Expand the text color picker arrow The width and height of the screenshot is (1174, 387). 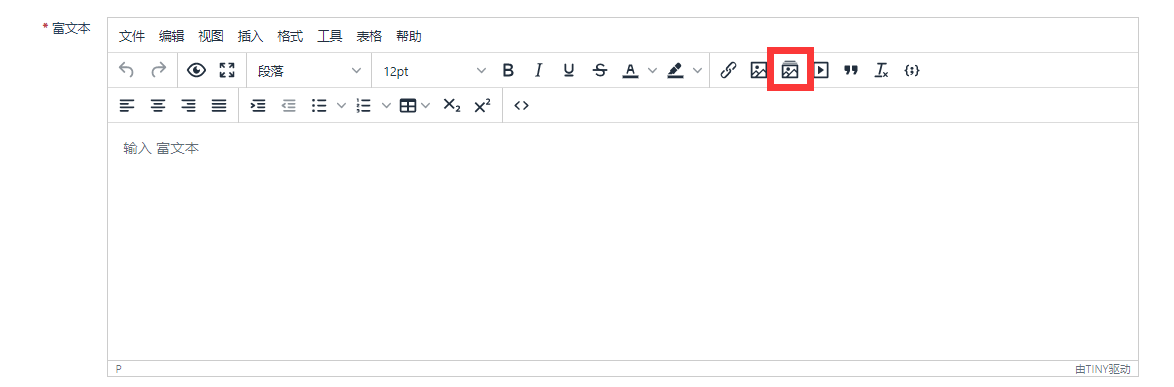point(651,70)
